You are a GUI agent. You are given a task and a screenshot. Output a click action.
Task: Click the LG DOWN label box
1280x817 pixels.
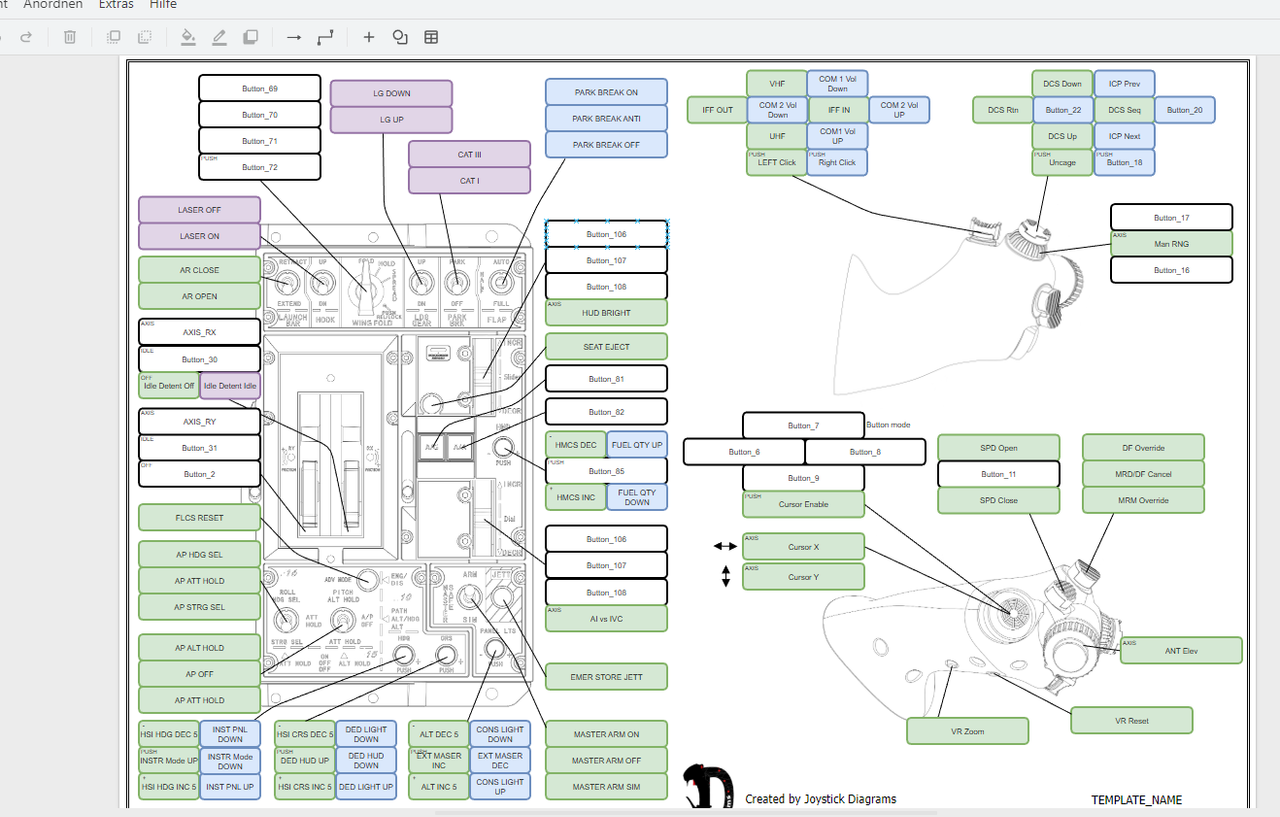[x=392, y=93]
